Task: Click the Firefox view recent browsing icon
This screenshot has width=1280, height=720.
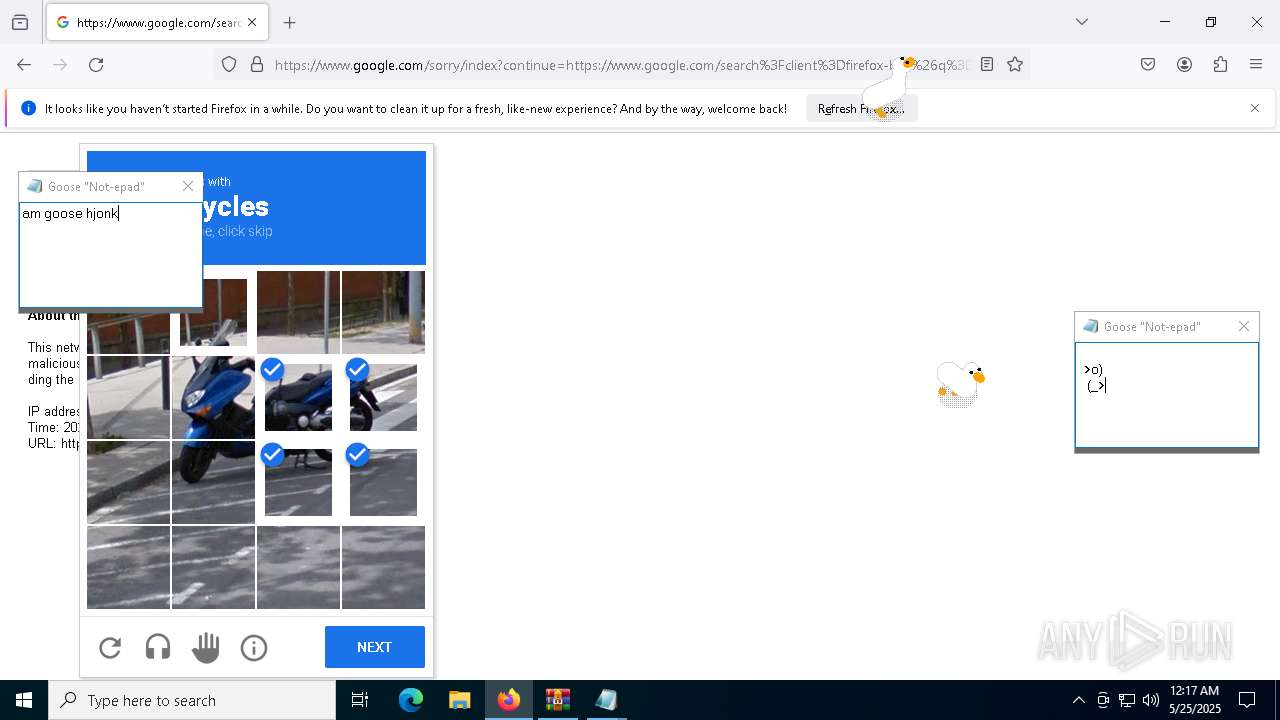Action: (20, 22)
